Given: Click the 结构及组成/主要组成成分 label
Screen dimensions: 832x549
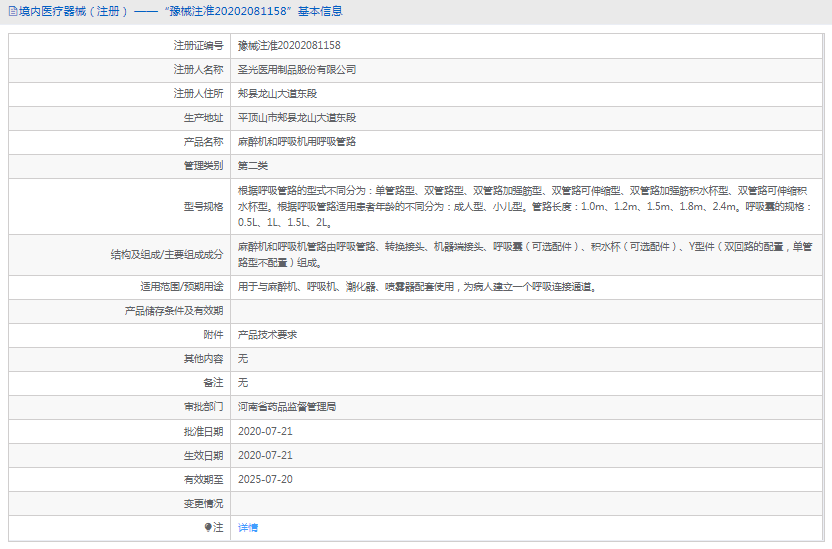Looking at the screenshot, I should coord(167,255).
